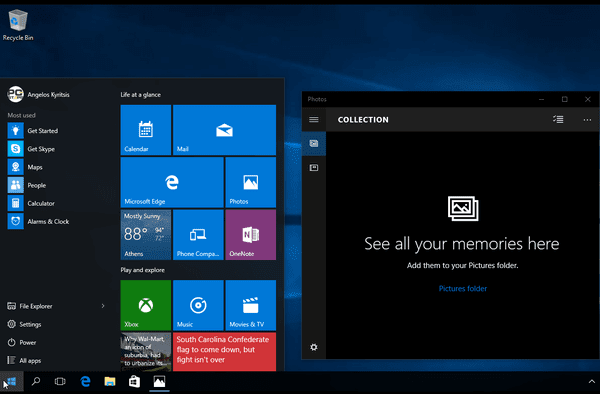
Task: Launch the OneNote tile
Action: click(251, 235)
